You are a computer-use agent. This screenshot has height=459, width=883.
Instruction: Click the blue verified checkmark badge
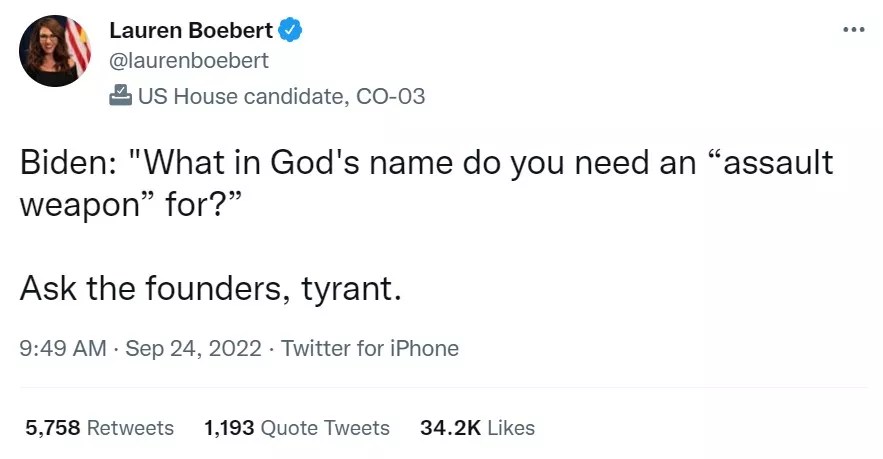tap(291, 30)
